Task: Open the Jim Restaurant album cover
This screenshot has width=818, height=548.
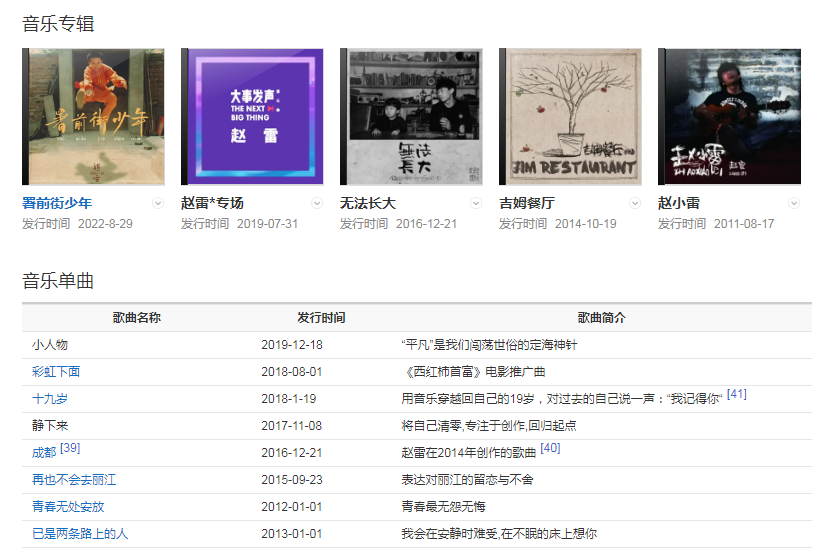Action: [x=571, y=116]
